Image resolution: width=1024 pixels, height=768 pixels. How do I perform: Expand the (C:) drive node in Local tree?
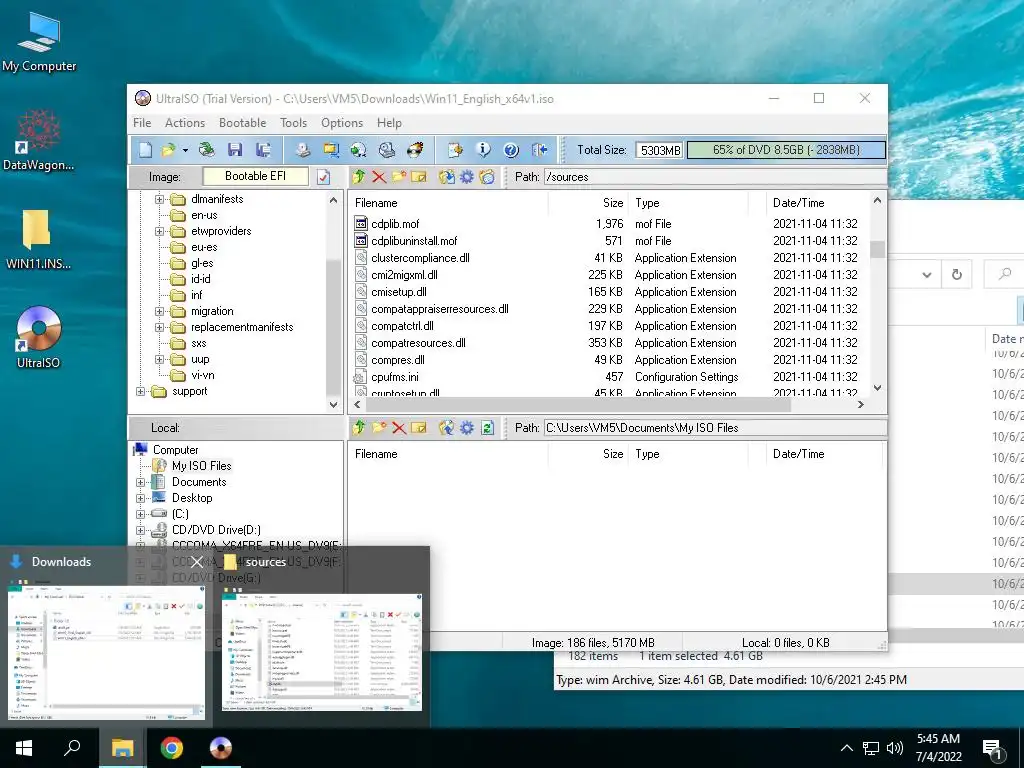click(140, 514)
